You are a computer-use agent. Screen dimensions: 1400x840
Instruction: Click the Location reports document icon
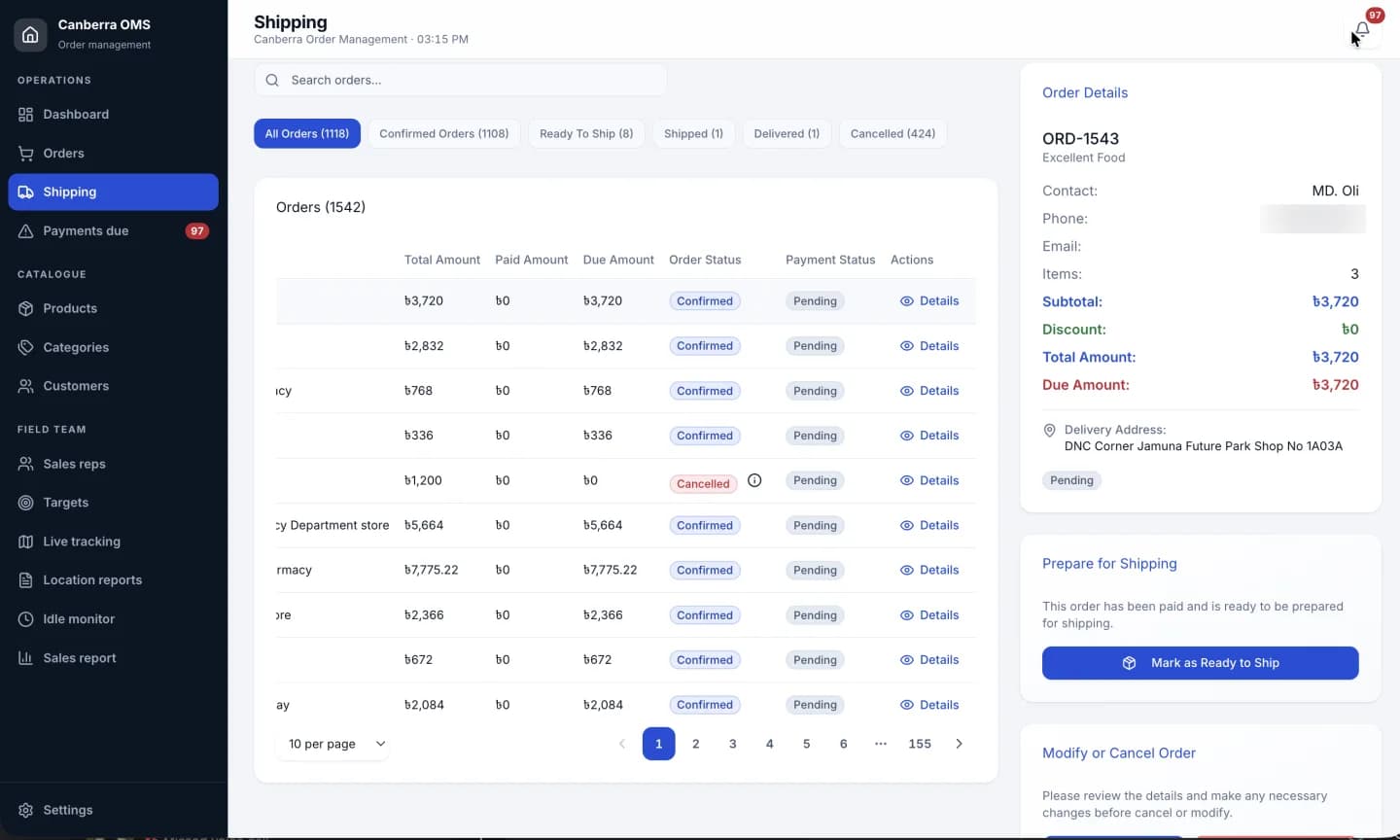(x=26, y=580)
